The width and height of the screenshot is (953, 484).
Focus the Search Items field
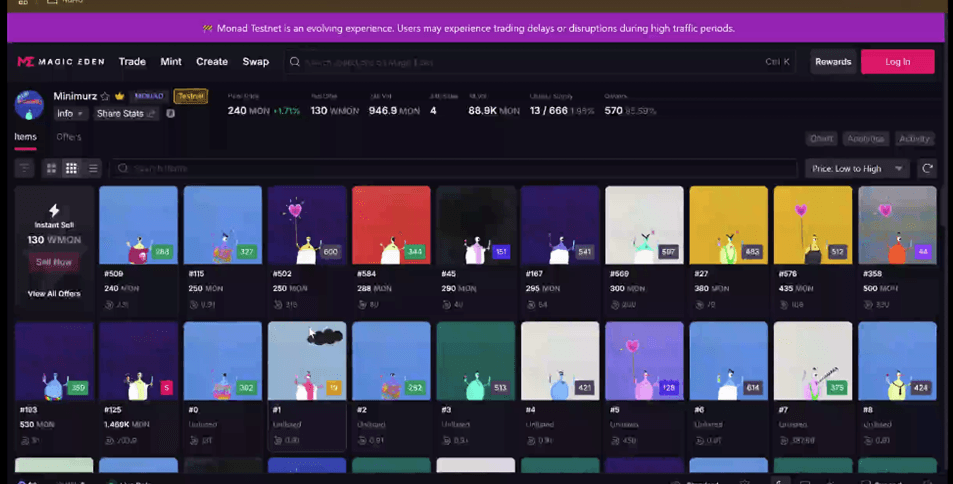(x=454, y=168)
